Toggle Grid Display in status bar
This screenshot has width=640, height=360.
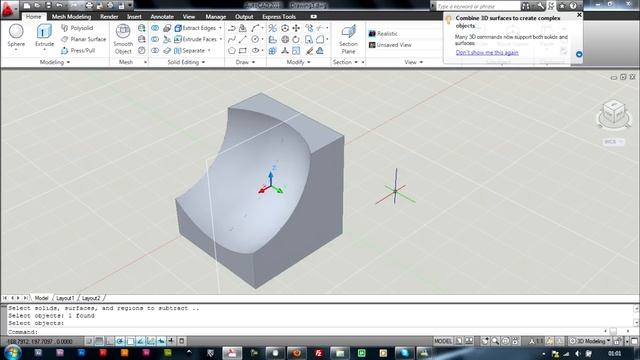coord(99,341)
